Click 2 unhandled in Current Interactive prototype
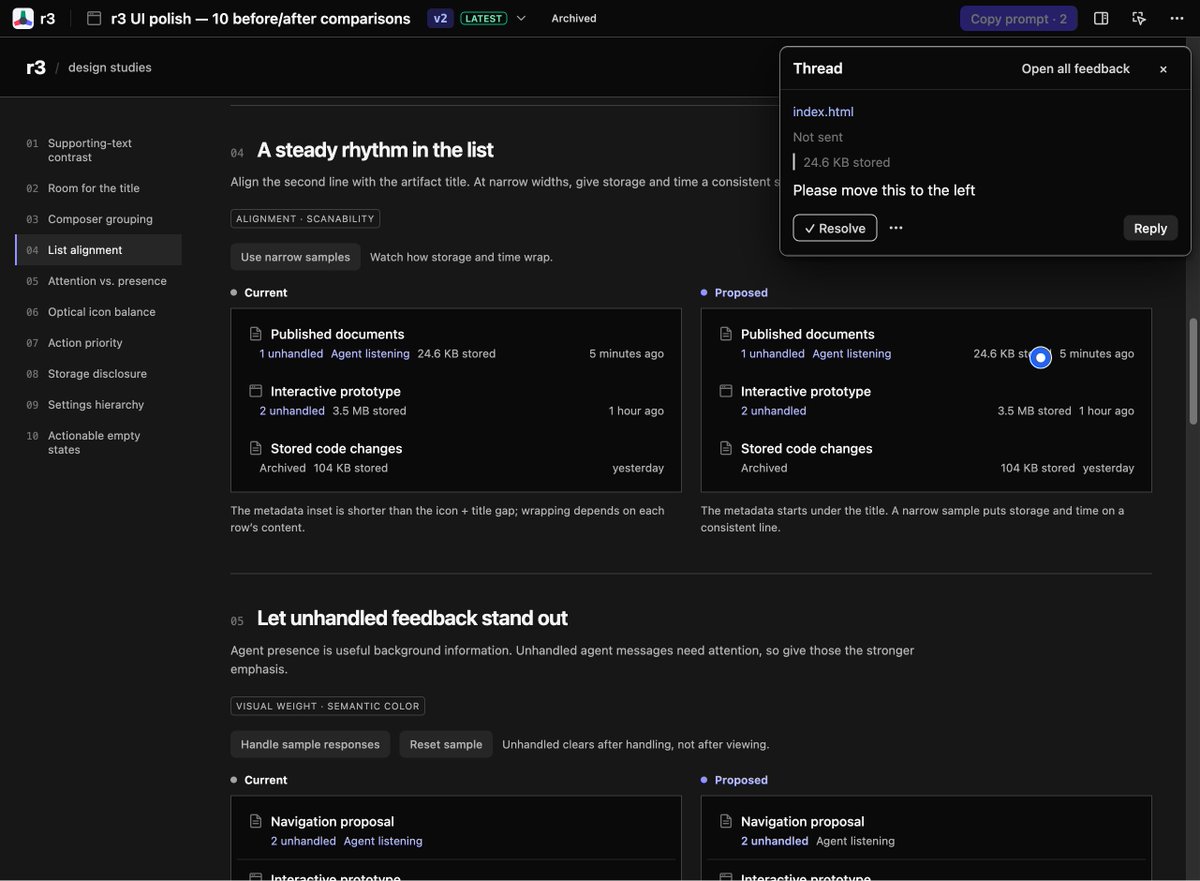The height and width of the screenshot is (881, 1200). tap(292, 411)
